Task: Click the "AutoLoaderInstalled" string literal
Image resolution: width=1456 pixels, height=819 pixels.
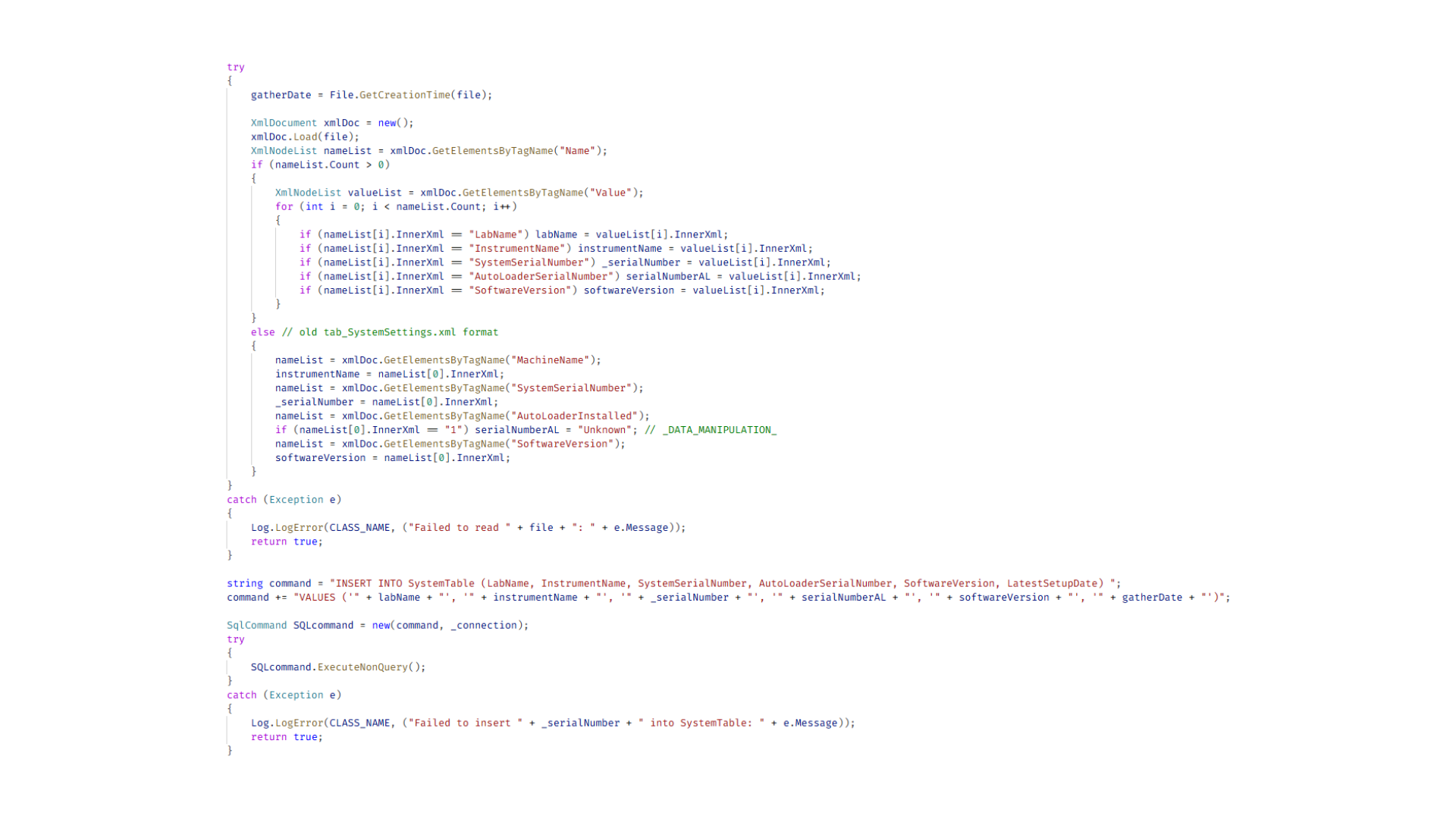Action: click(x=574, y=416)
